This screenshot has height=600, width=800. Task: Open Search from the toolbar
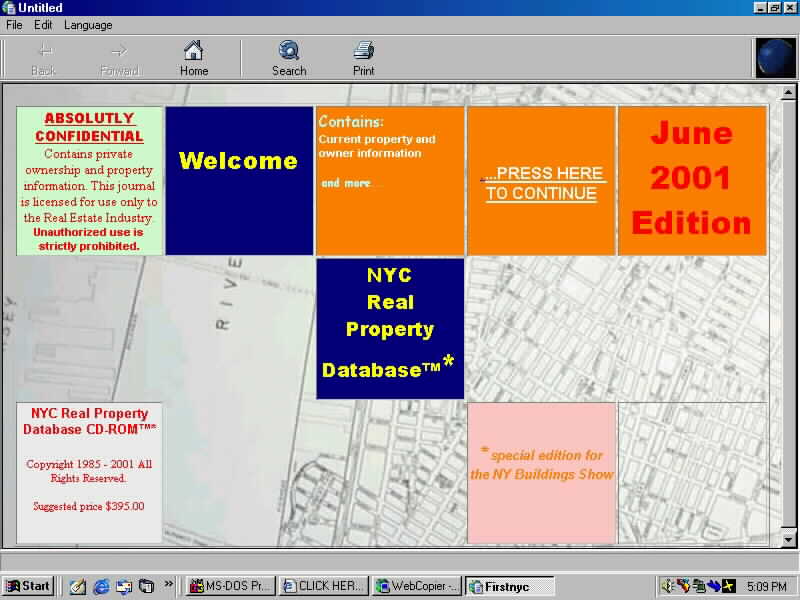point(289,57)
